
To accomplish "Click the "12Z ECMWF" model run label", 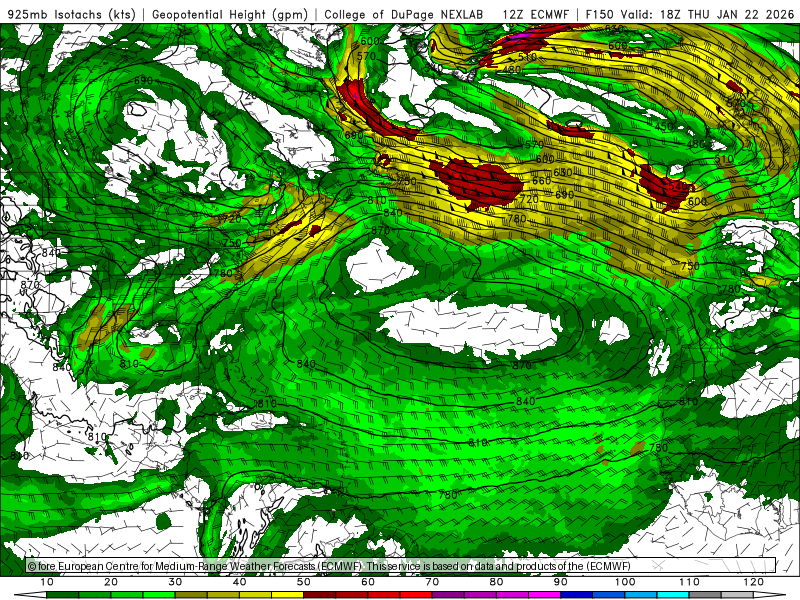I will 535,14.
